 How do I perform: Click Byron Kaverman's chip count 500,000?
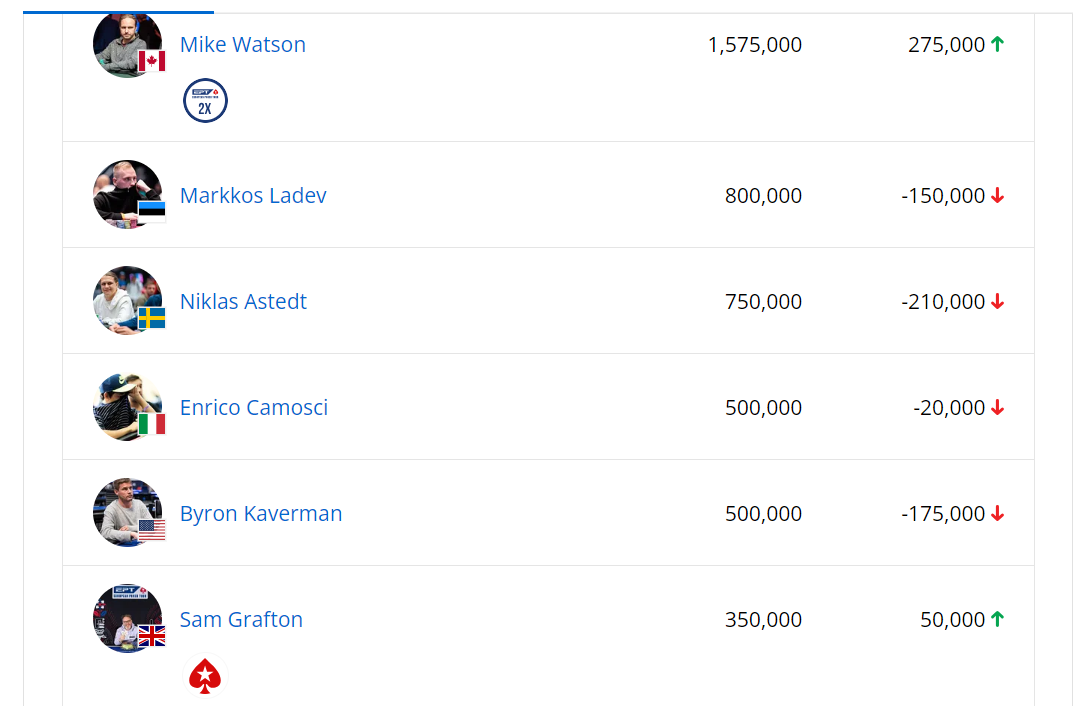click(x=763, y=513)
